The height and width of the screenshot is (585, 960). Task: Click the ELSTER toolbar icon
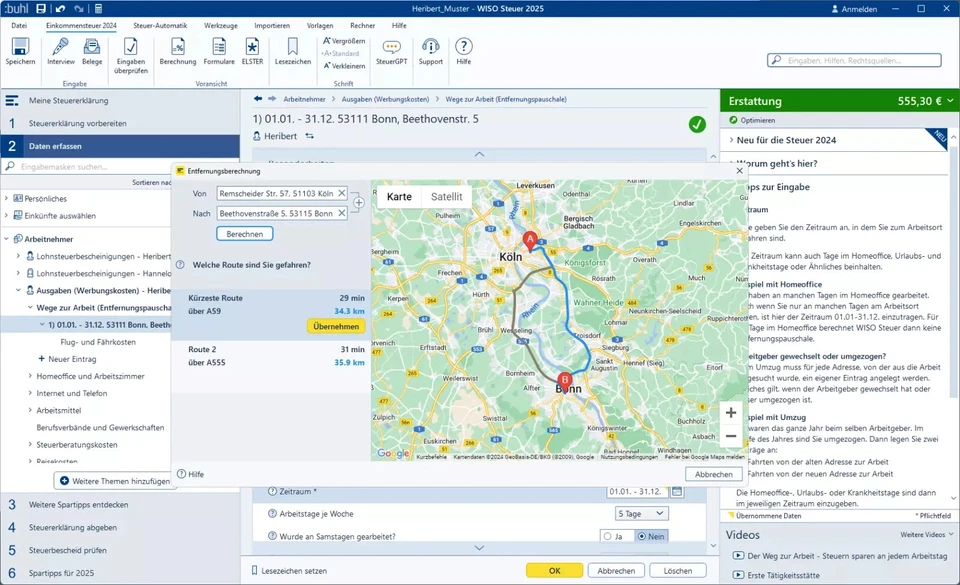click(252, 47)
